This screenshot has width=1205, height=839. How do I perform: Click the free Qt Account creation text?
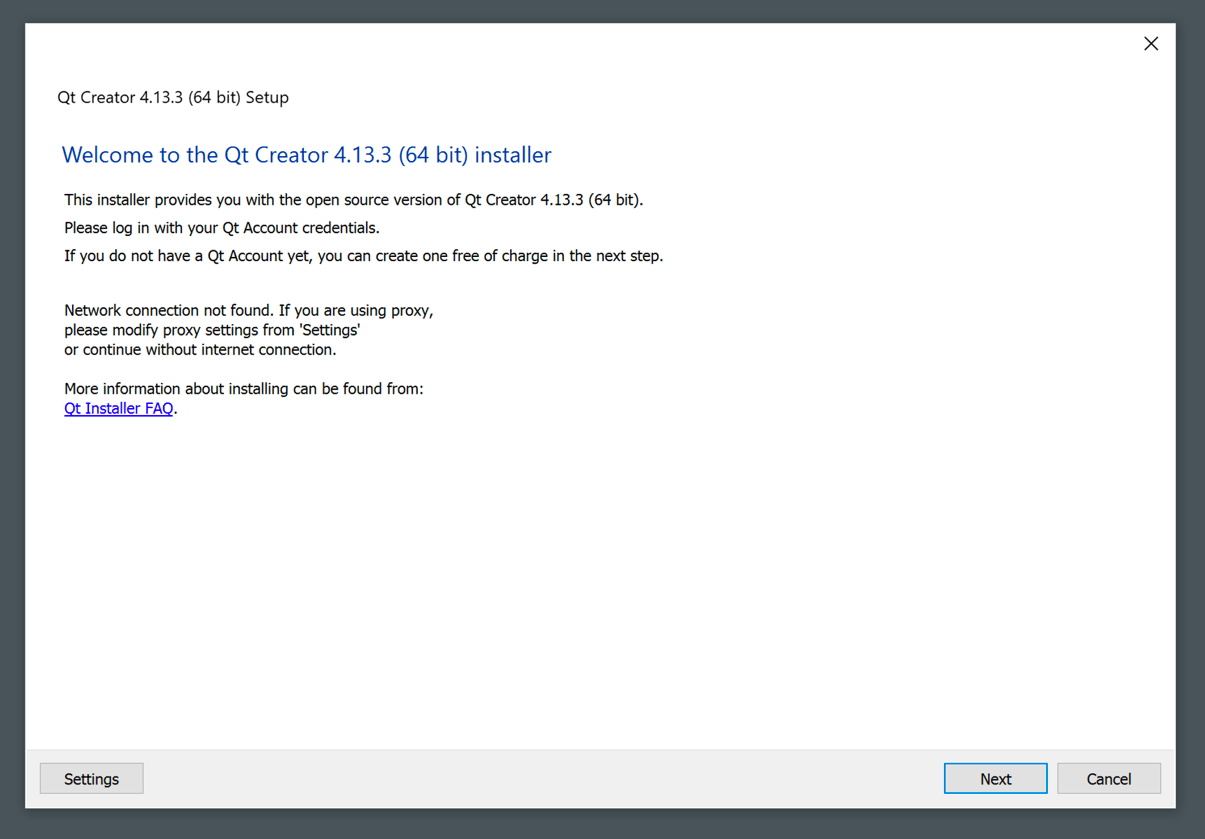click(363, 255)
